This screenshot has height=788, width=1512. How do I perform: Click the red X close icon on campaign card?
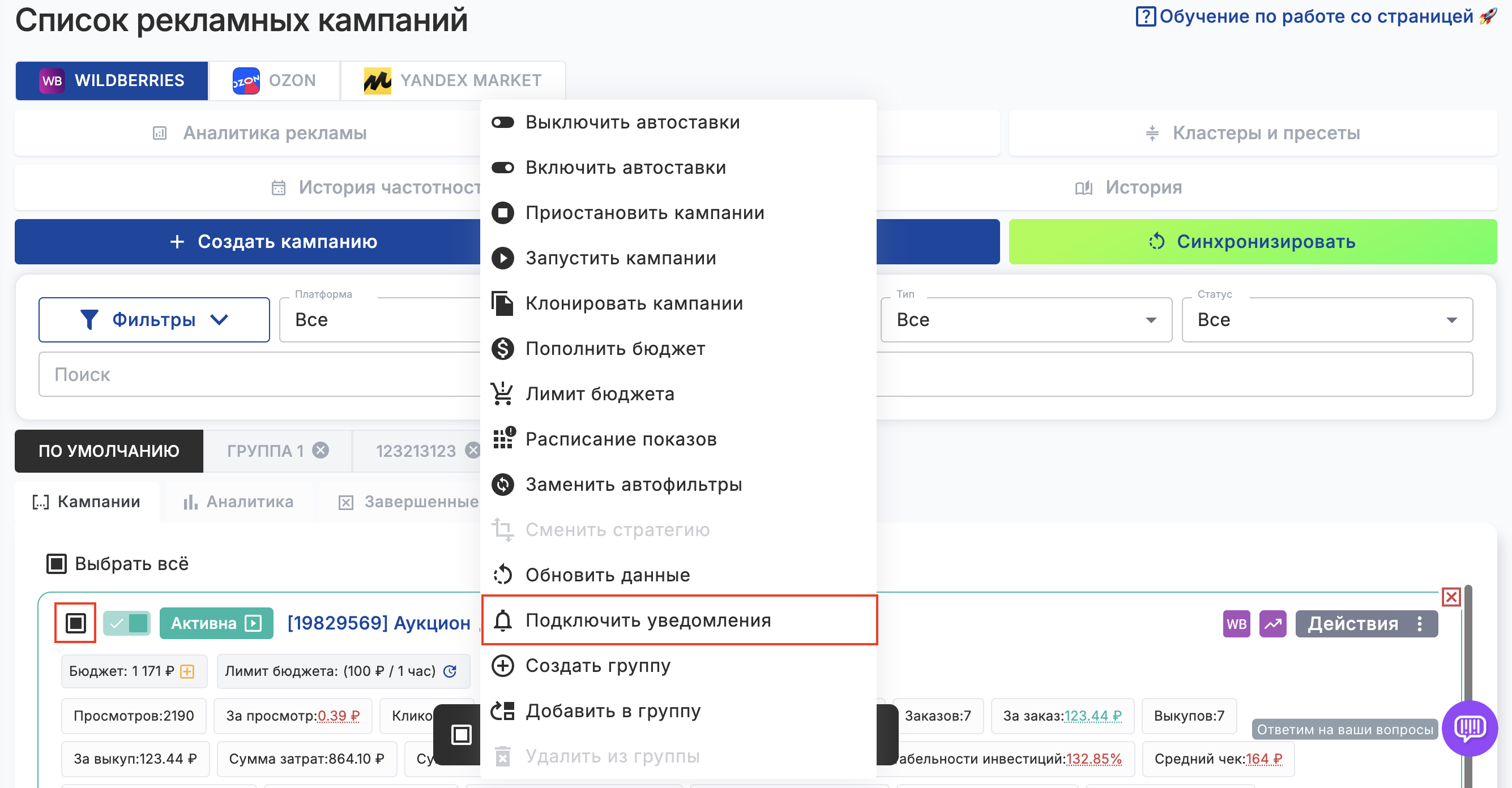pyautogui.click(x=1451, y=597)
